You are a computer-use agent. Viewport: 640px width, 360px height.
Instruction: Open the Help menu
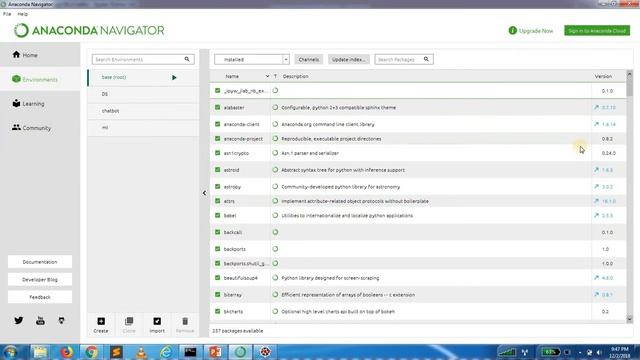tap(22, 14)
